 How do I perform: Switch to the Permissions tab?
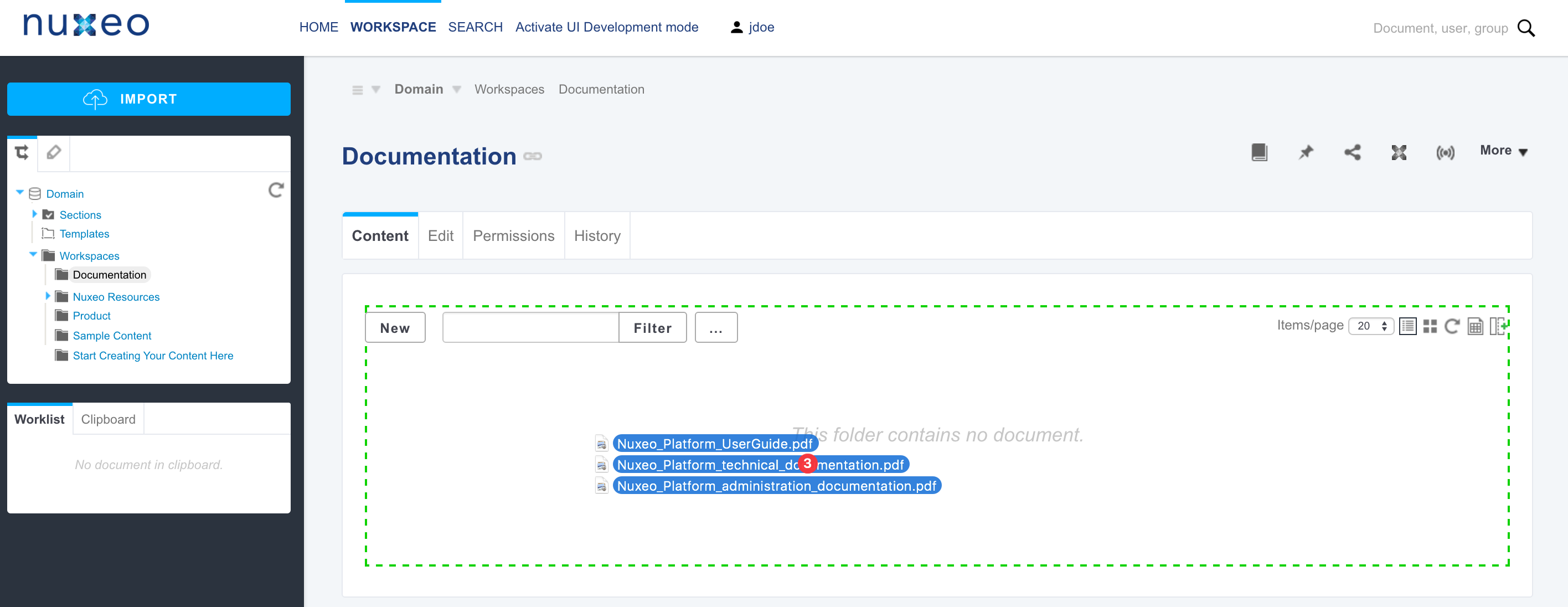tap(514, 235)
